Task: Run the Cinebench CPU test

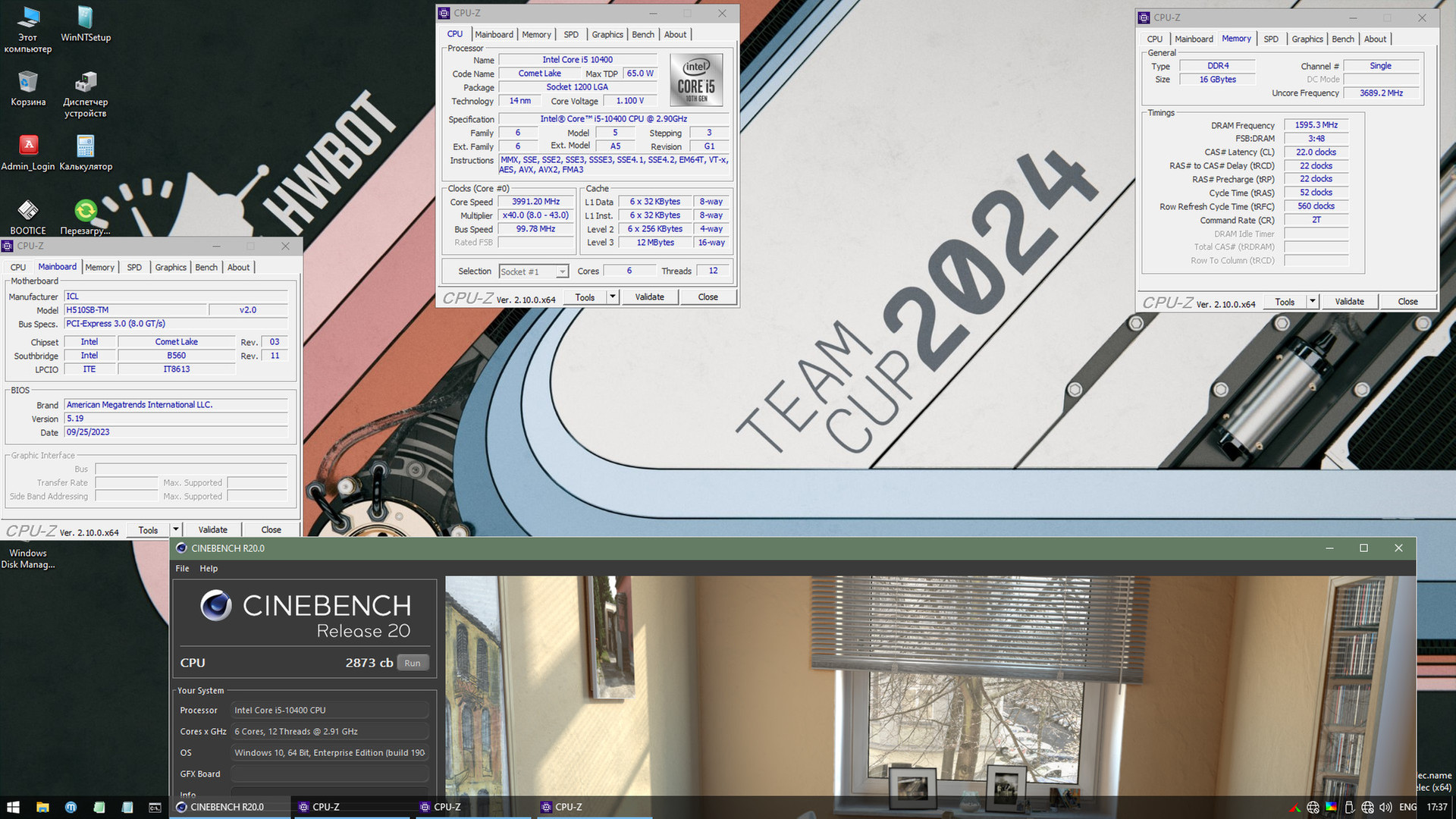Action: click(x=413, y=664)
